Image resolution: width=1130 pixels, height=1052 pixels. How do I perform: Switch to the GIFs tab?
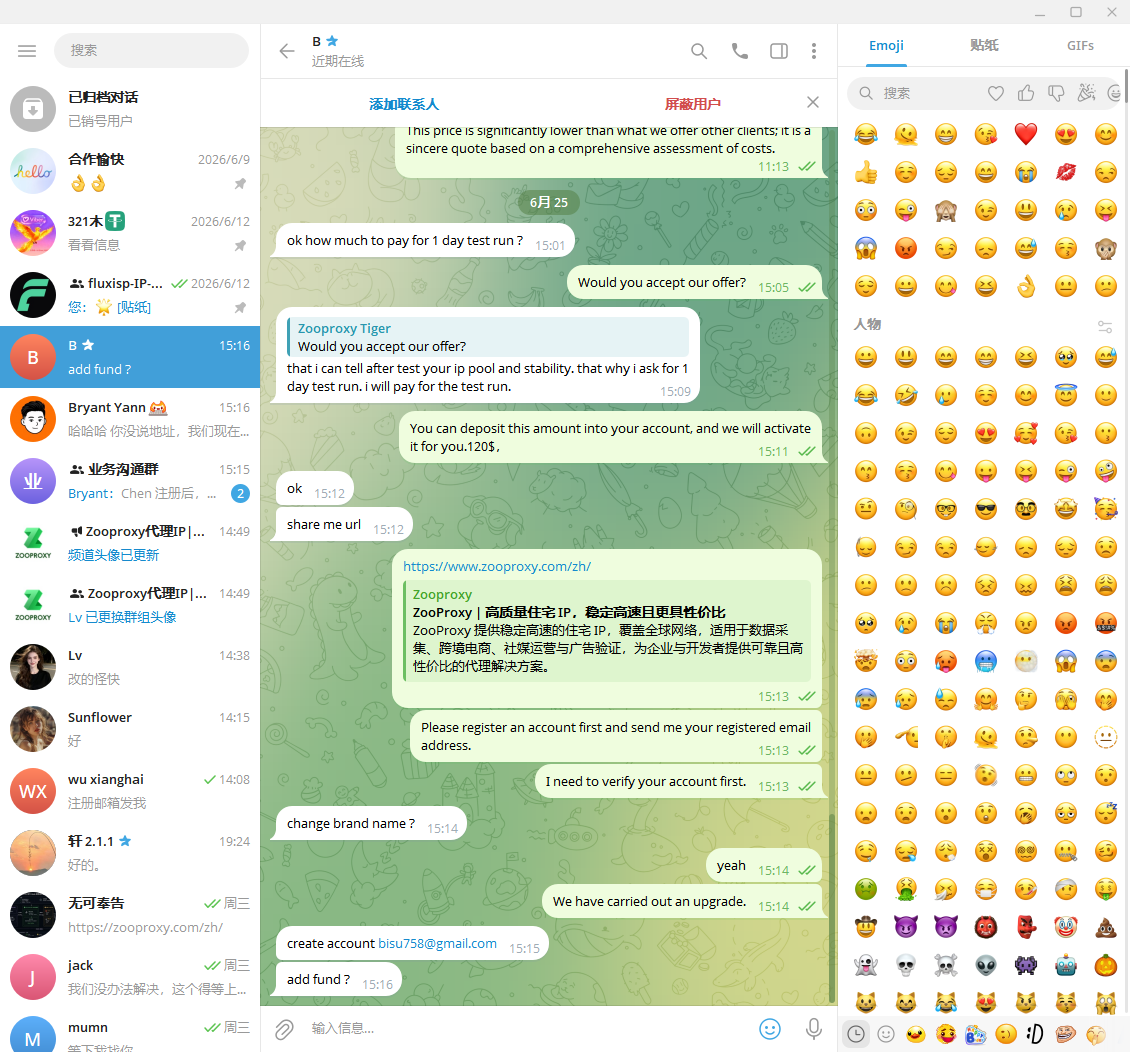coord(1080,45)
